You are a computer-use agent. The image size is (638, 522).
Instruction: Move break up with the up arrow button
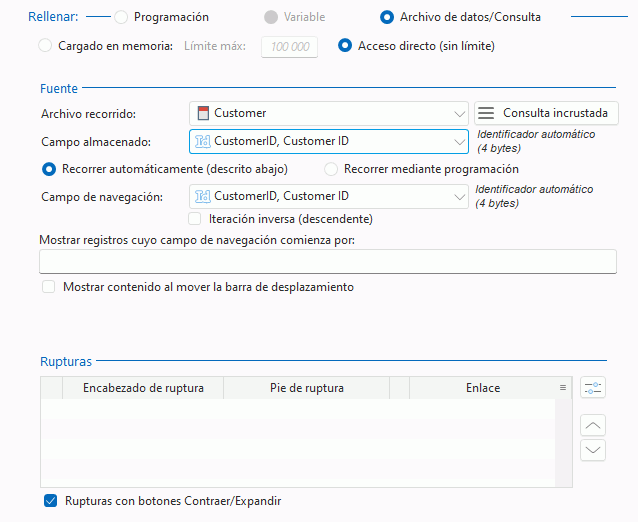[x=593, y=426]
